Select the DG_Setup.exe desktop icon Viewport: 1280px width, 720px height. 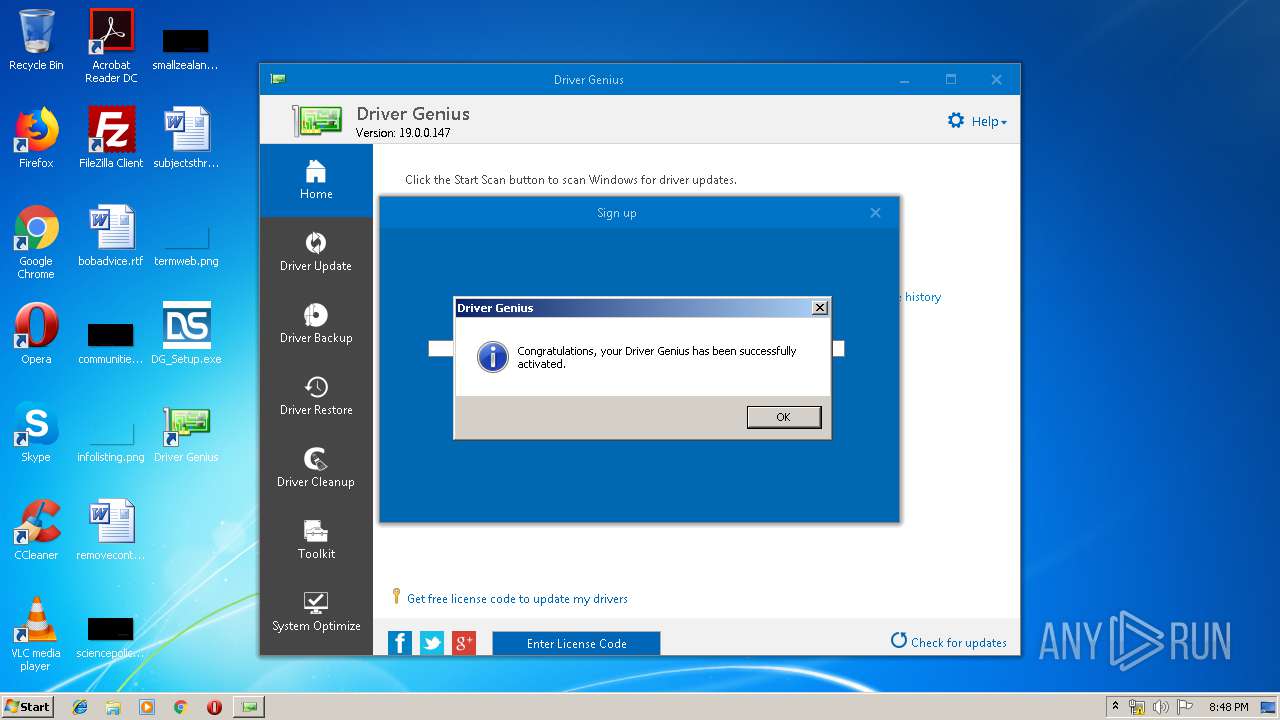tap(186, 334)
